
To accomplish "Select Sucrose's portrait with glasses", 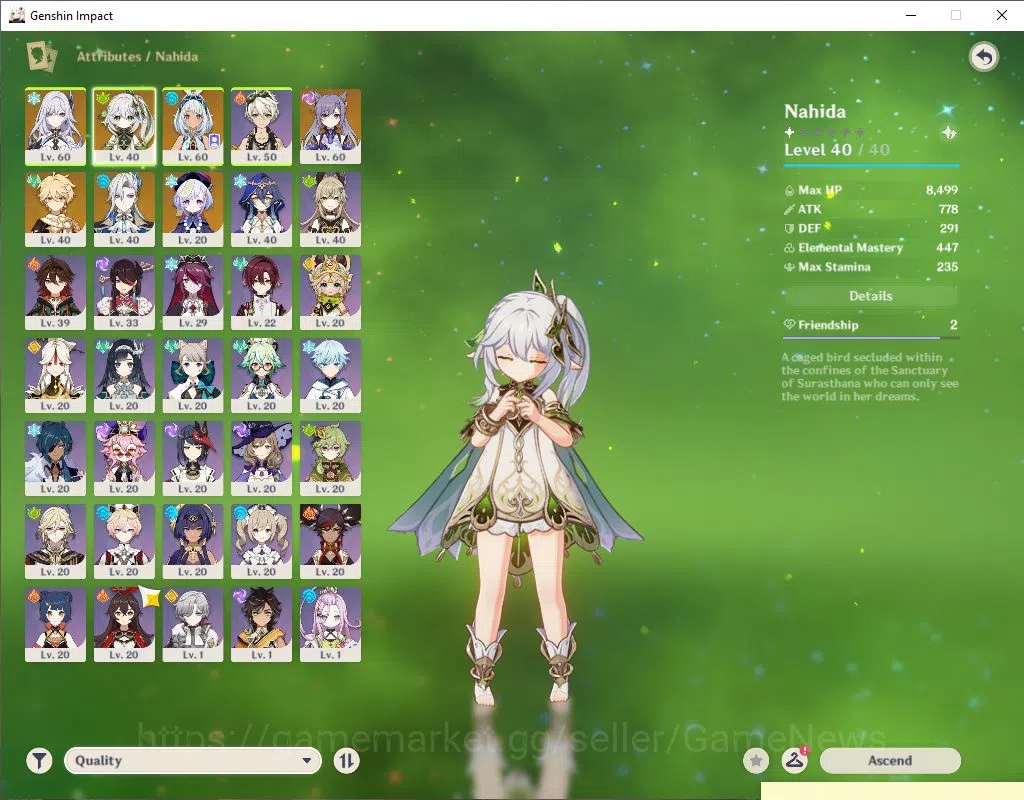I will (261, 375).
